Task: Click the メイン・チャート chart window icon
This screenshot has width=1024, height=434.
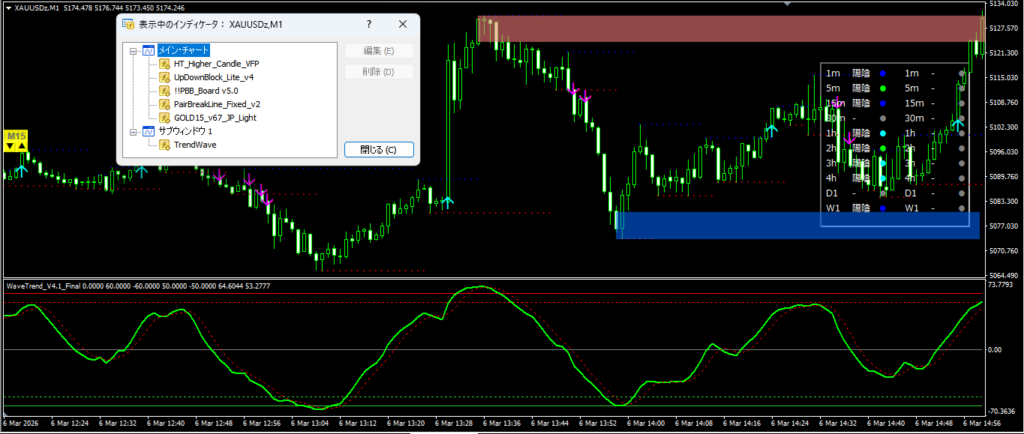Action: pos(148,50)
